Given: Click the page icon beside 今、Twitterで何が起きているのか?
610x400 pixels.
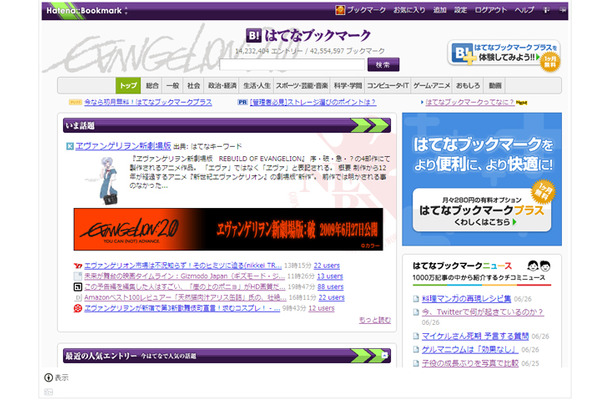Looking at the screenshot, I should 416,312.
